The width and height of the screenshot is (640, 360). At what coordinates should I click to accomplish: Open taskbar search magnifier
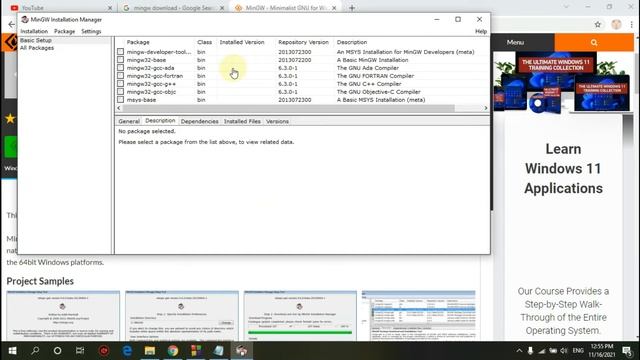(x=35, y=351)
